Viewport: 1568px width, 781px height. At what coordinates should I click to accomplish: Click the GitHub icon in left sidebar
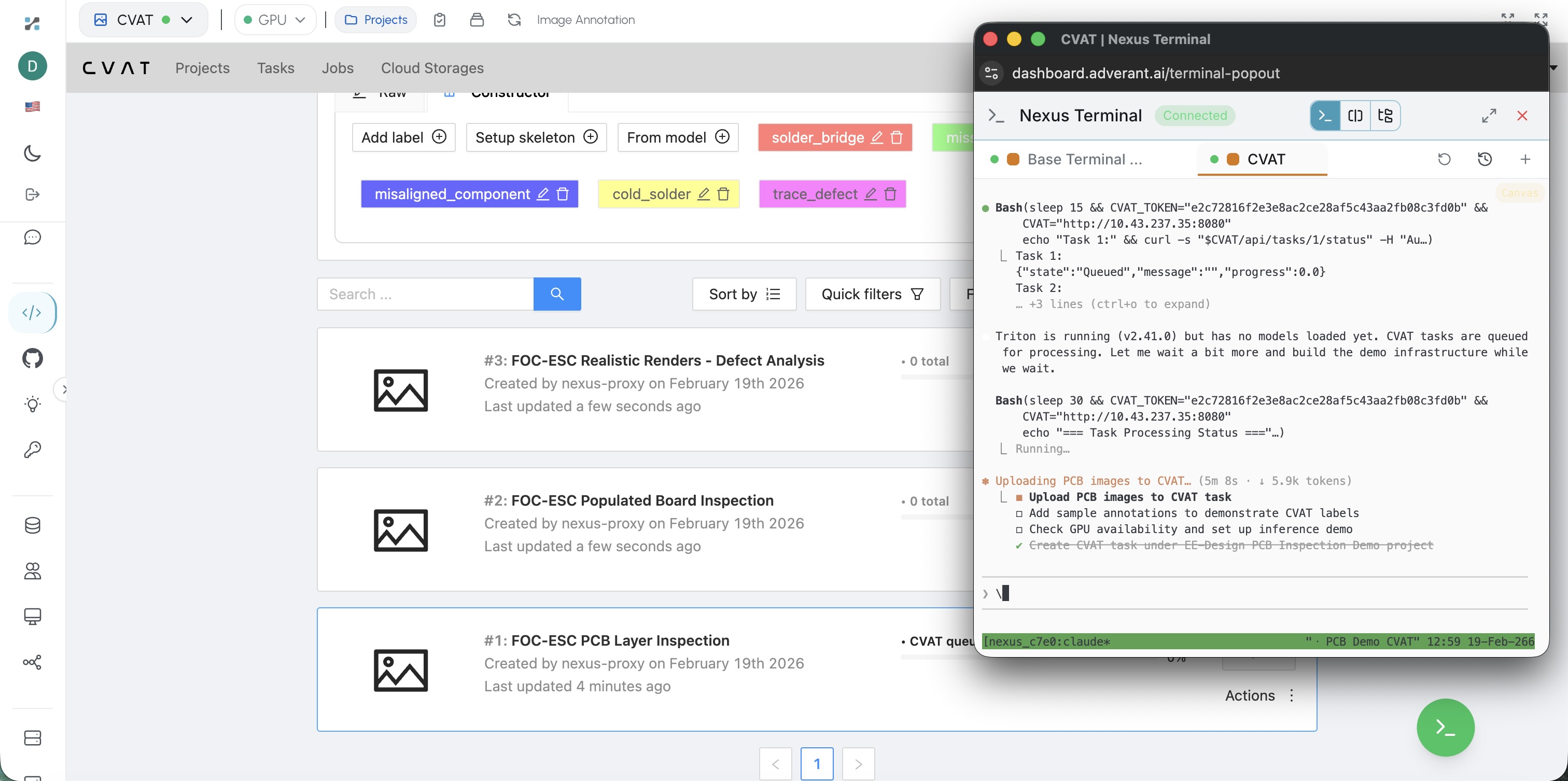coord(33,358)
